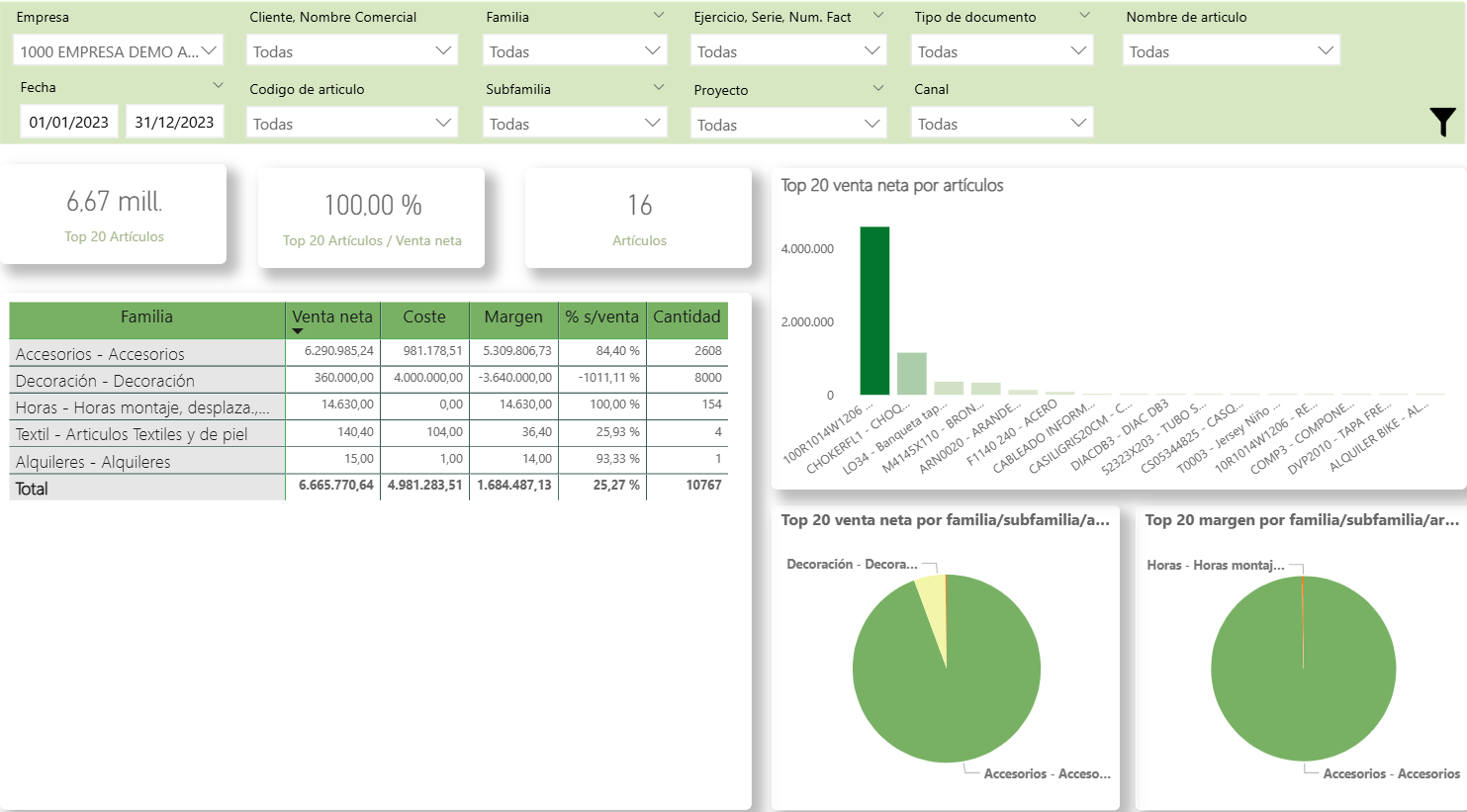Click the 16 Artículos card
This screenshot has height=812, width=1467.
[639, 218]
